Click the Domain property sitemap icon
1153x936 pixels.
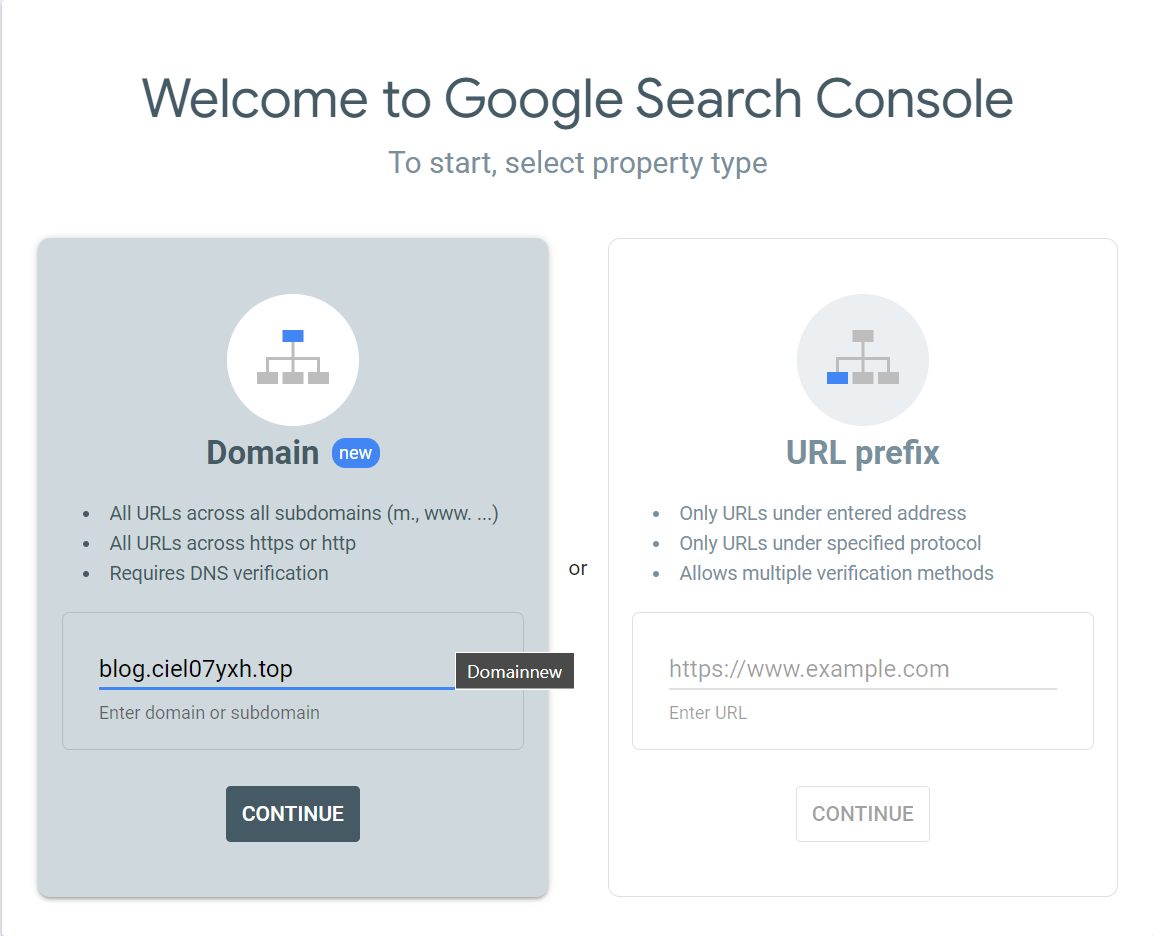(293, 359)
